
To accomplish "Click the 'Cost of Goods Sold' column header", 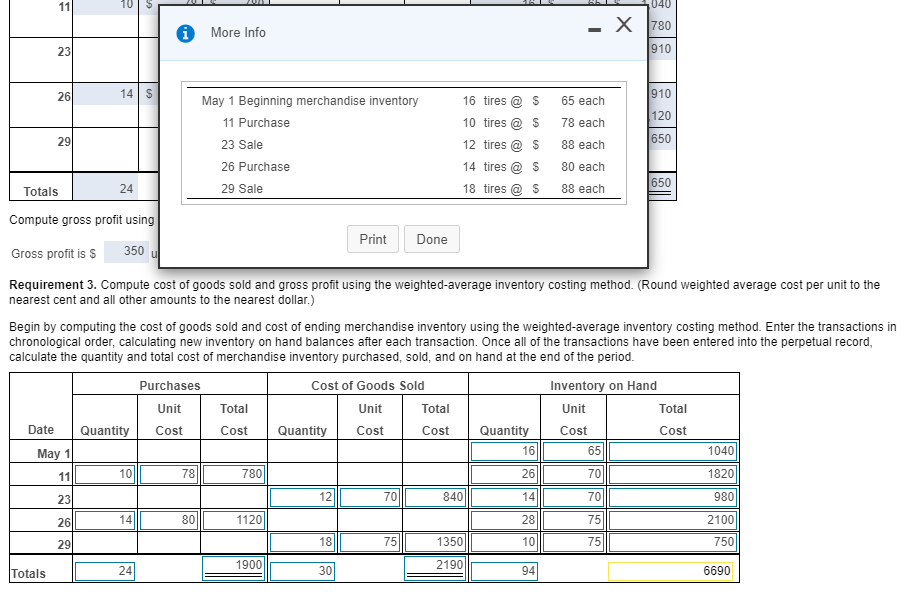I will pyautogui.click(x=368, y=386).
